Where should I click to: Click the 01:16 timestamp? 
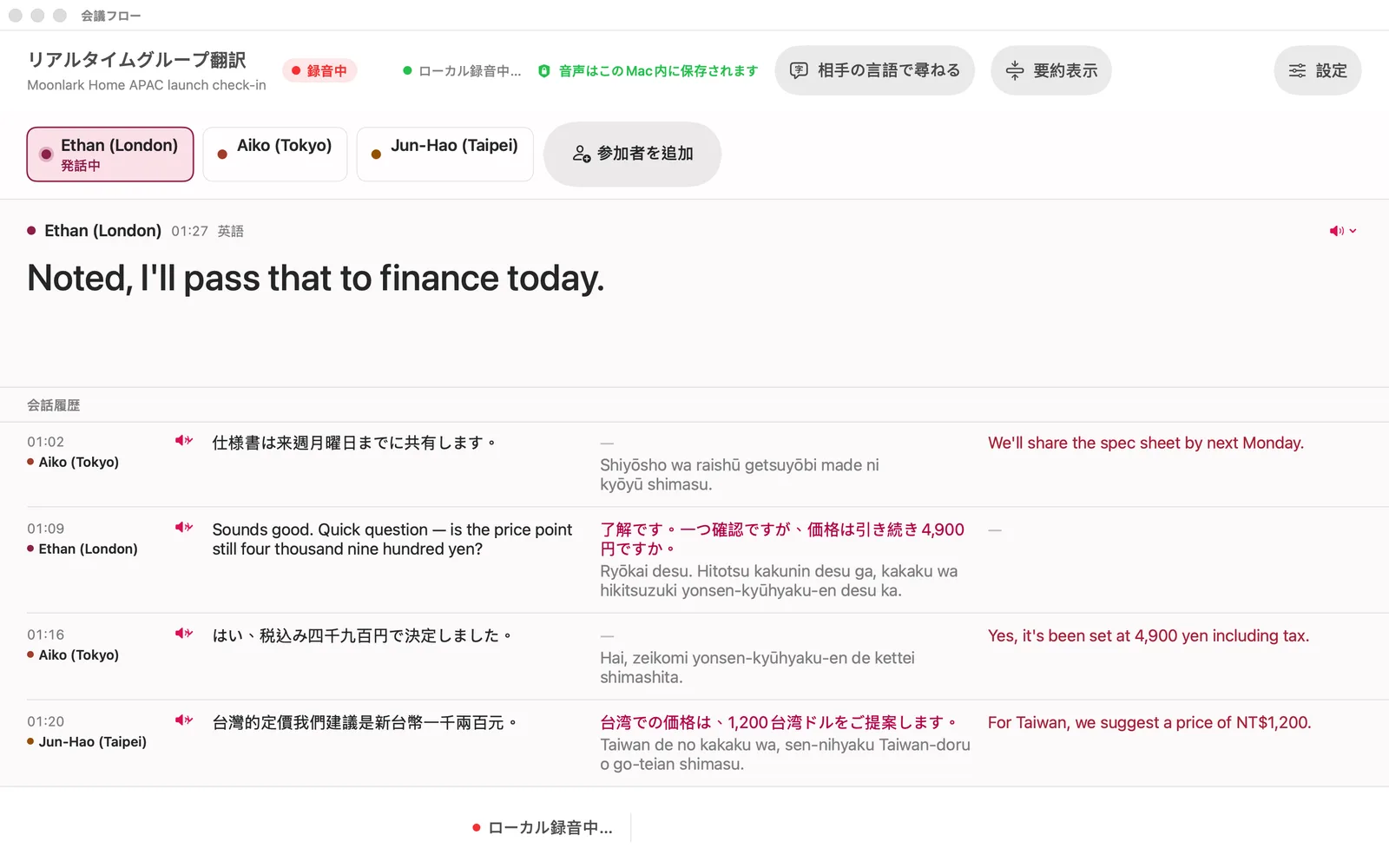[x=45, y=635]
